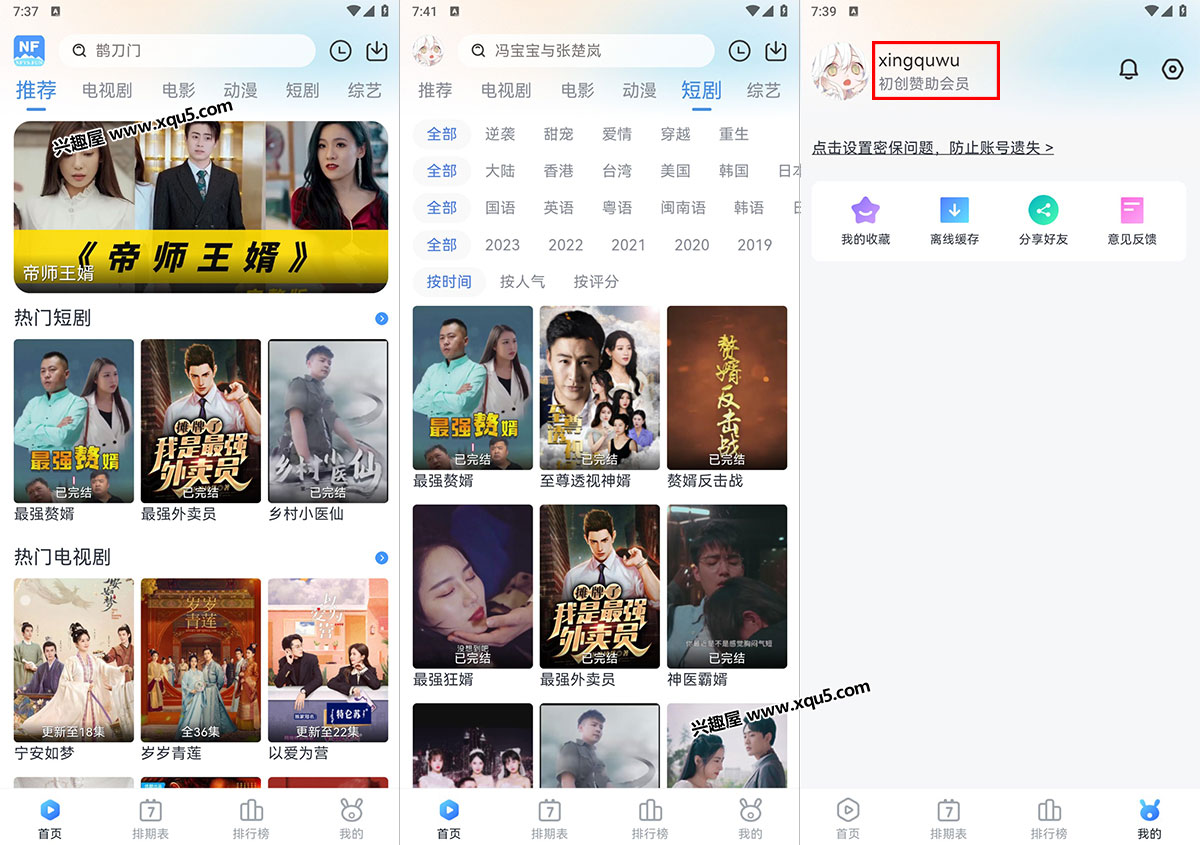Switch to 电视剧 tab in left screen

107,90
